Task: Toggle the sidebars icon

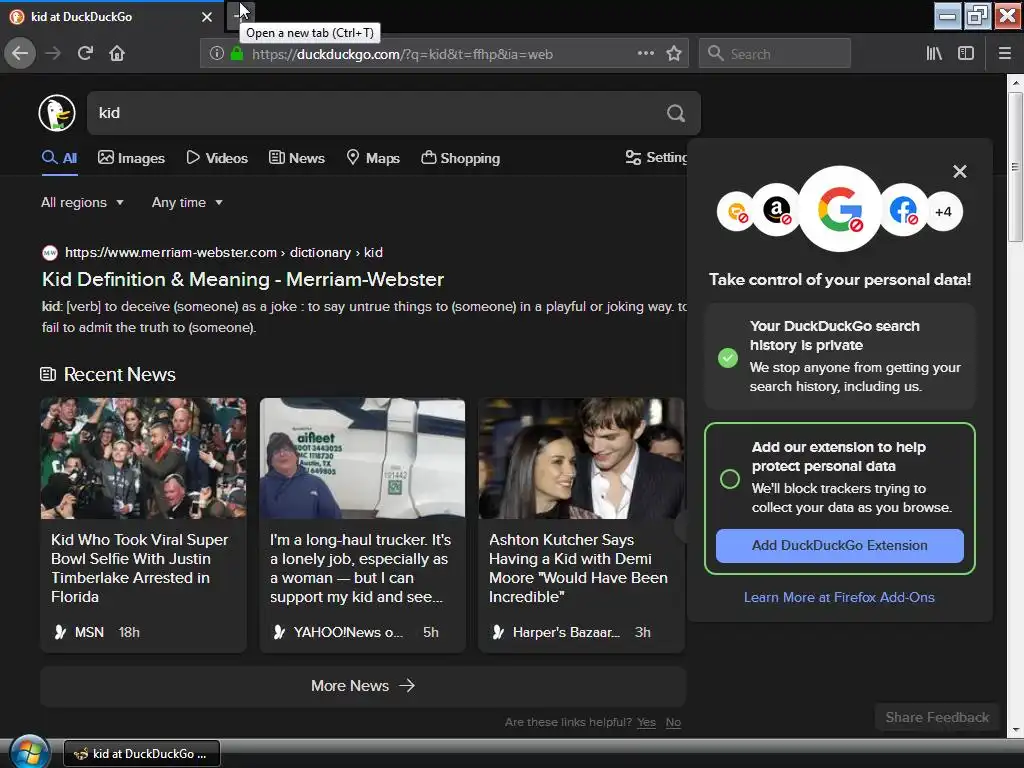Action: click(x=966, y=54)
